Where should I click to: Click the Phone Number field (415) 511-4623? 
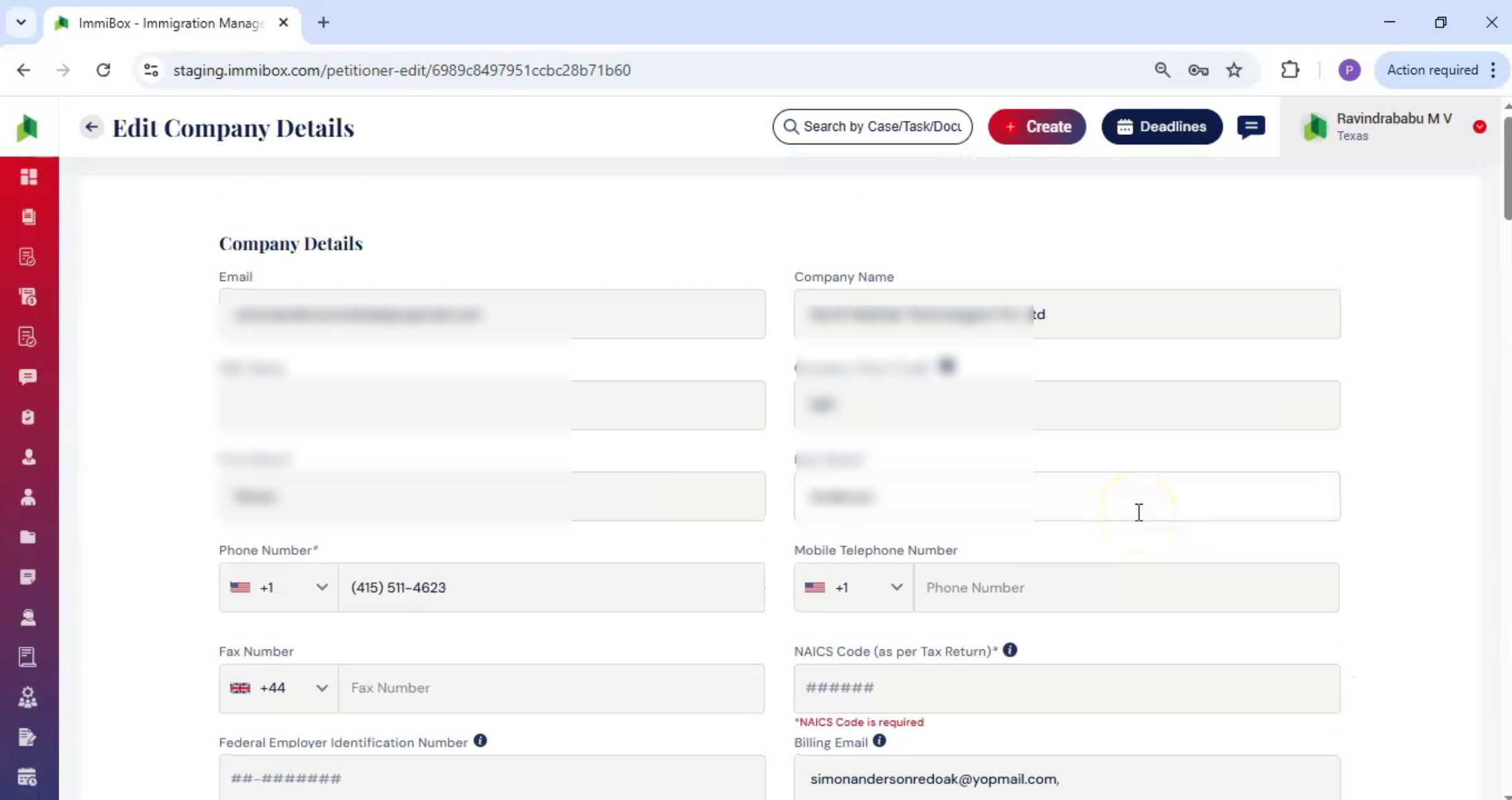551,587
